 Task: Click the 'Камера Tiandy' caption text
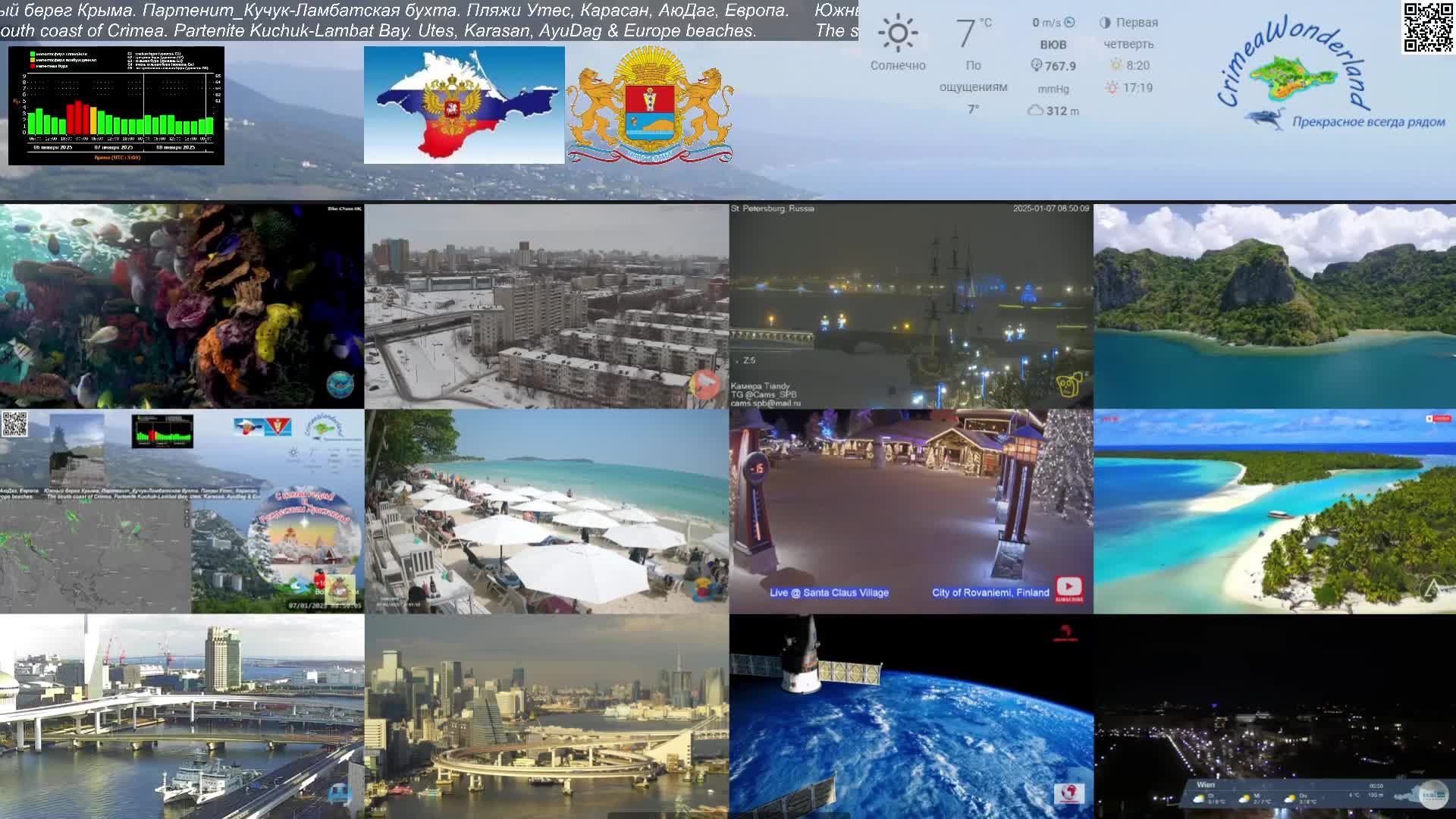(x=760, y=386)
